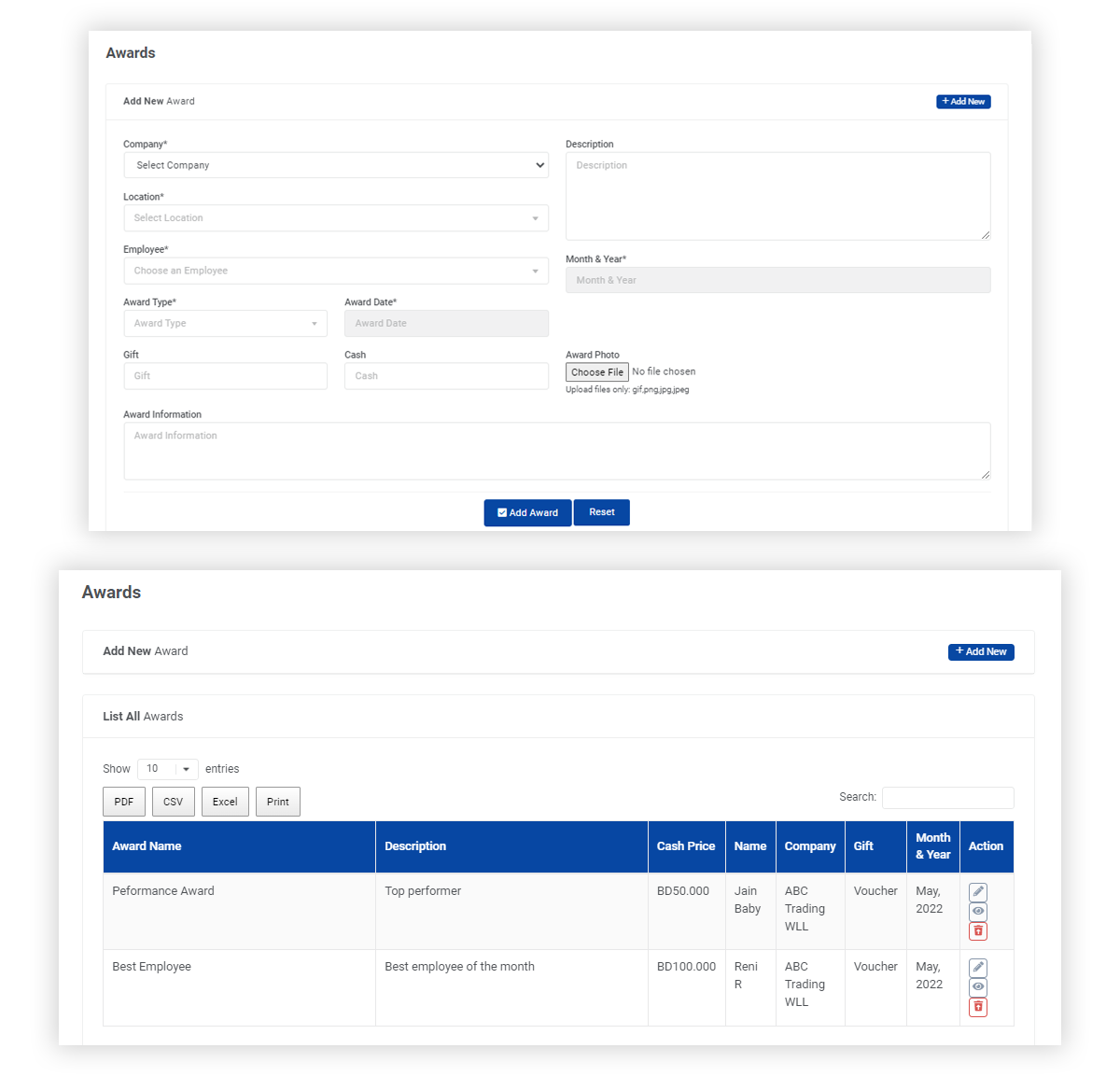Delete the Peformance Award row trash icon
This screenshot has width=1120, height=1076.
coord(977,930)
